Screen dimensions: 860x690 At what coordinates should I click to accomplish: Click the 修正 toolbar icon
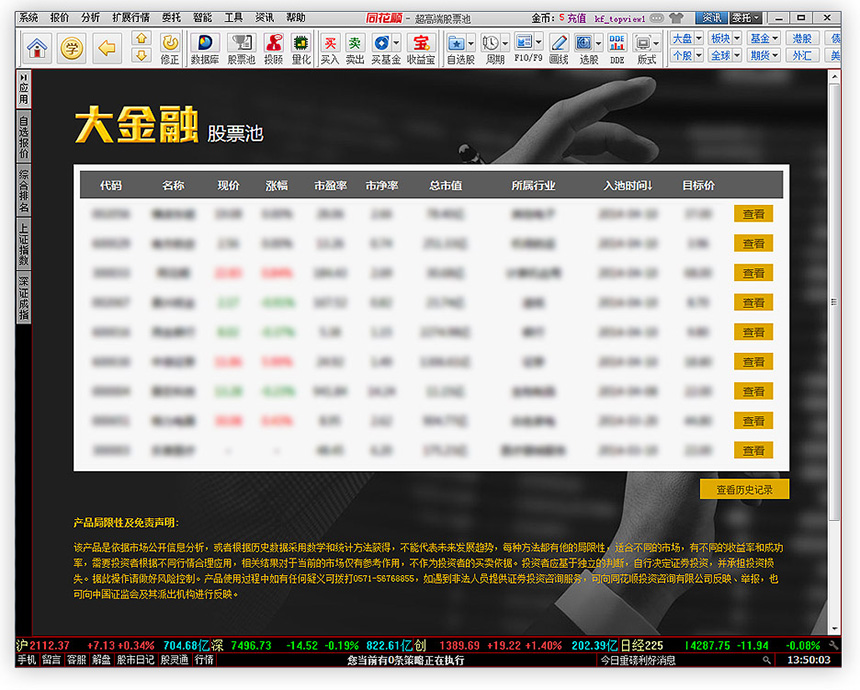tap(169, 49)
